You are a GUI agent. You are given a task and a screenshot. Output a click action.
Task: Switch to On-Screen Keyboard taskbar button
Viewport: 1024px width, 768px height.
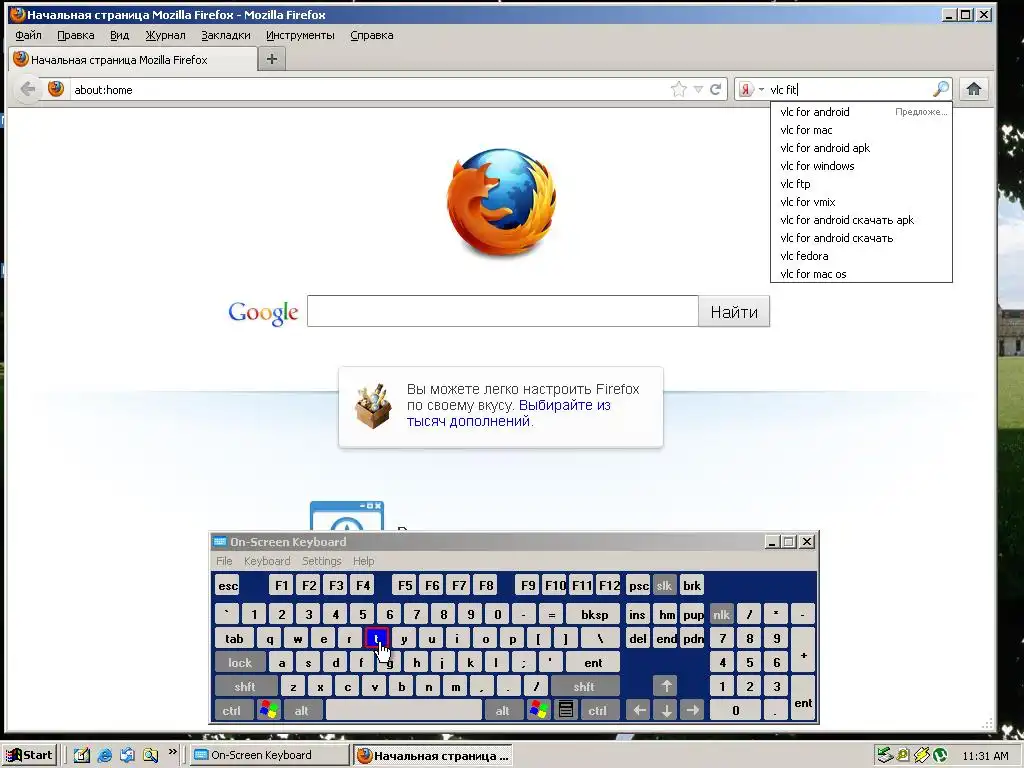tap(269, 755)
